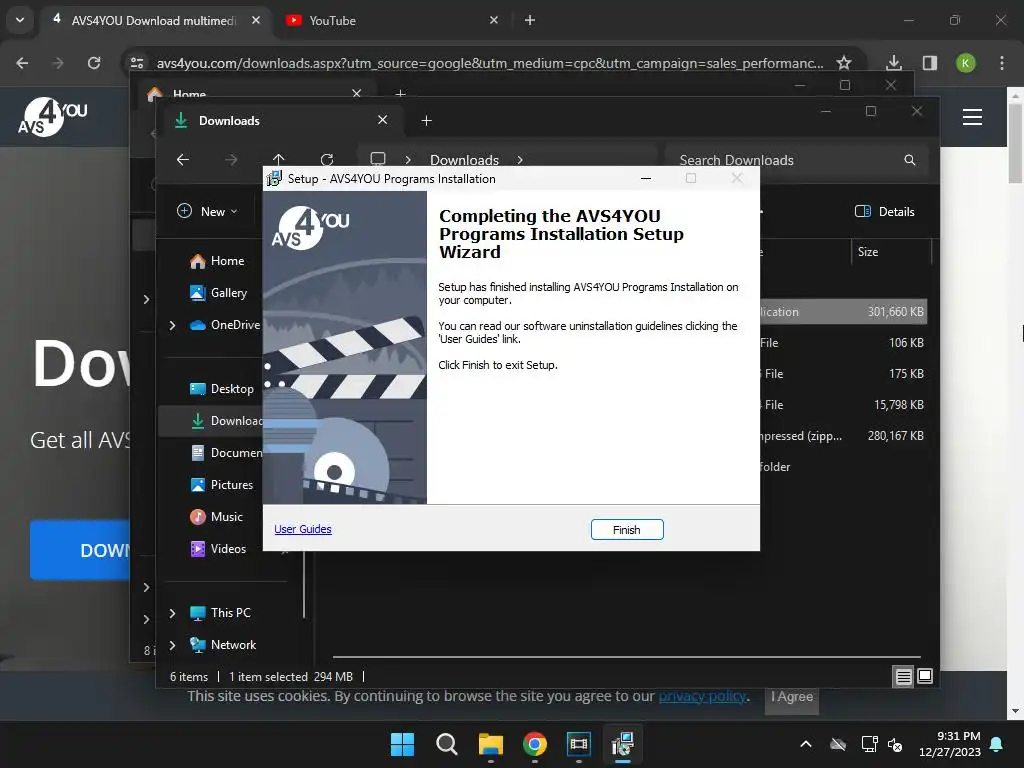Viewport: 1024px width, 768px height.
Task: Select the compressed file sized 280,167 KB
Action: (843, 436)
